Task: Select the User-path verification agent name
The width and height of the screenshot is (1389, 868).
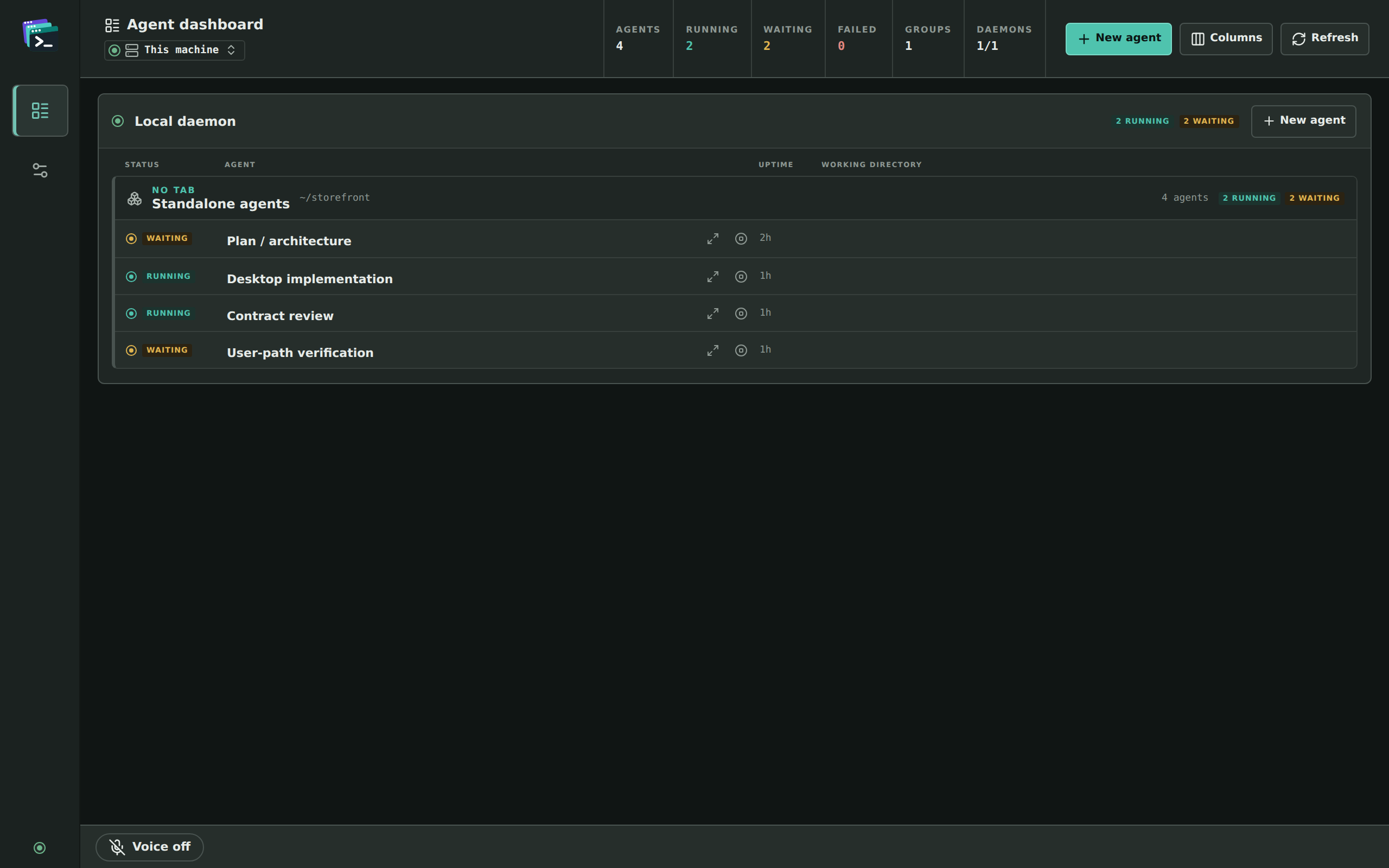Action: (x=300, y=353)
